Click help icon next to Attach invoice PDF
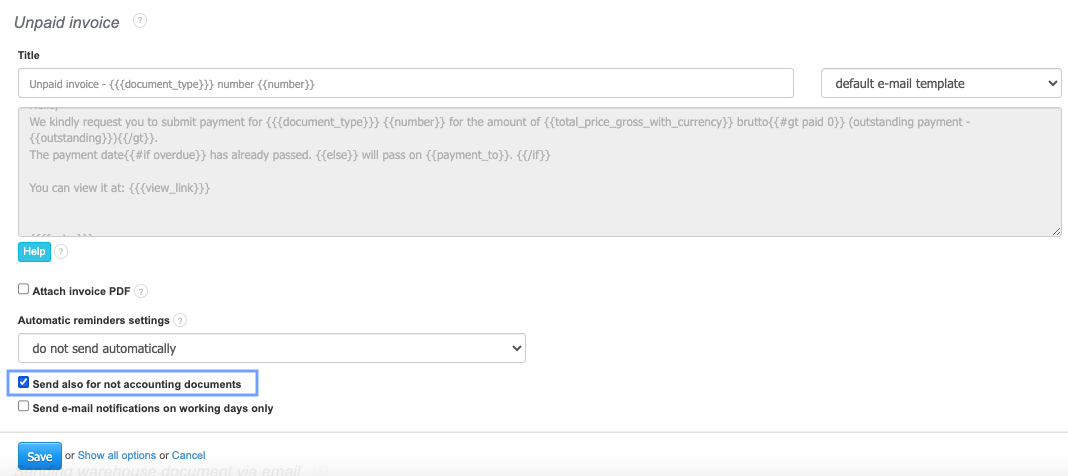The image size is (1068, 476). [141, 291]
